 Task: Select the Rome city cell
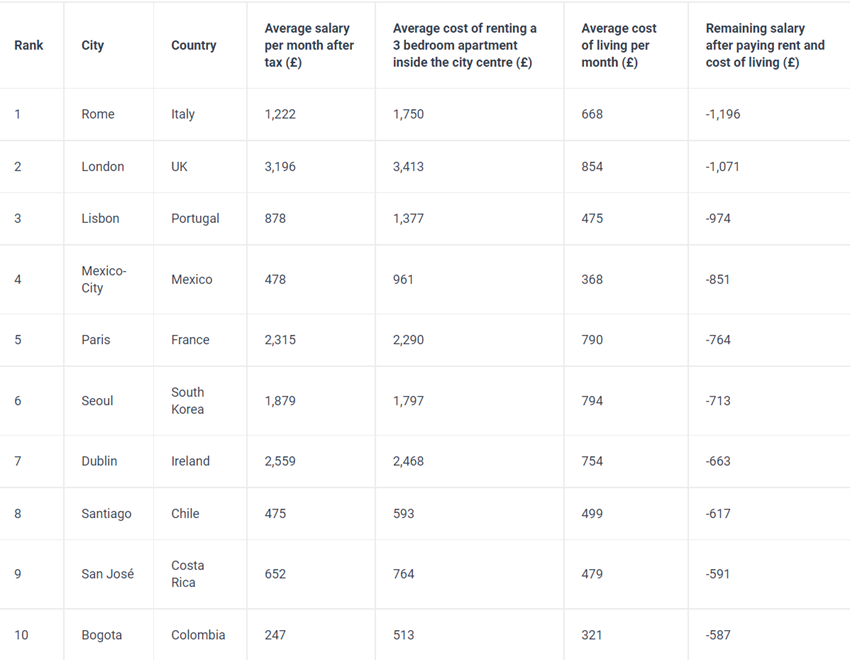click(98, 114)
